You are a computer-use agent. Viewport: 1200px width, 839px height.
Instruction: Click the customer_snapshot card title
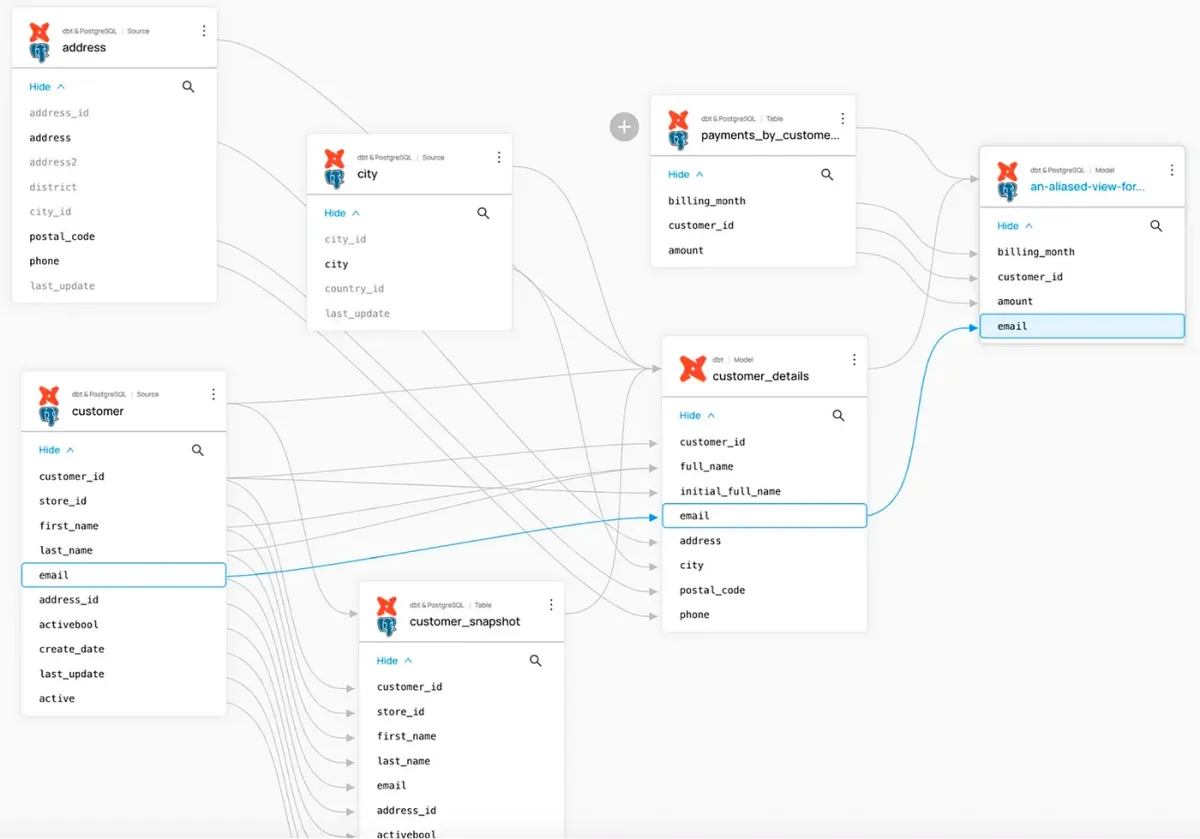tap(465, 621)
